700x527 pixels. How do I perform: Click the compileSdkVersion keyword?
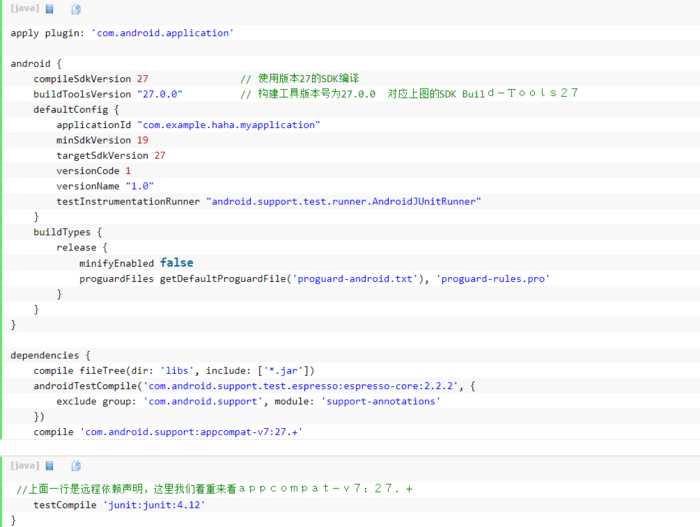pos(82,79)
